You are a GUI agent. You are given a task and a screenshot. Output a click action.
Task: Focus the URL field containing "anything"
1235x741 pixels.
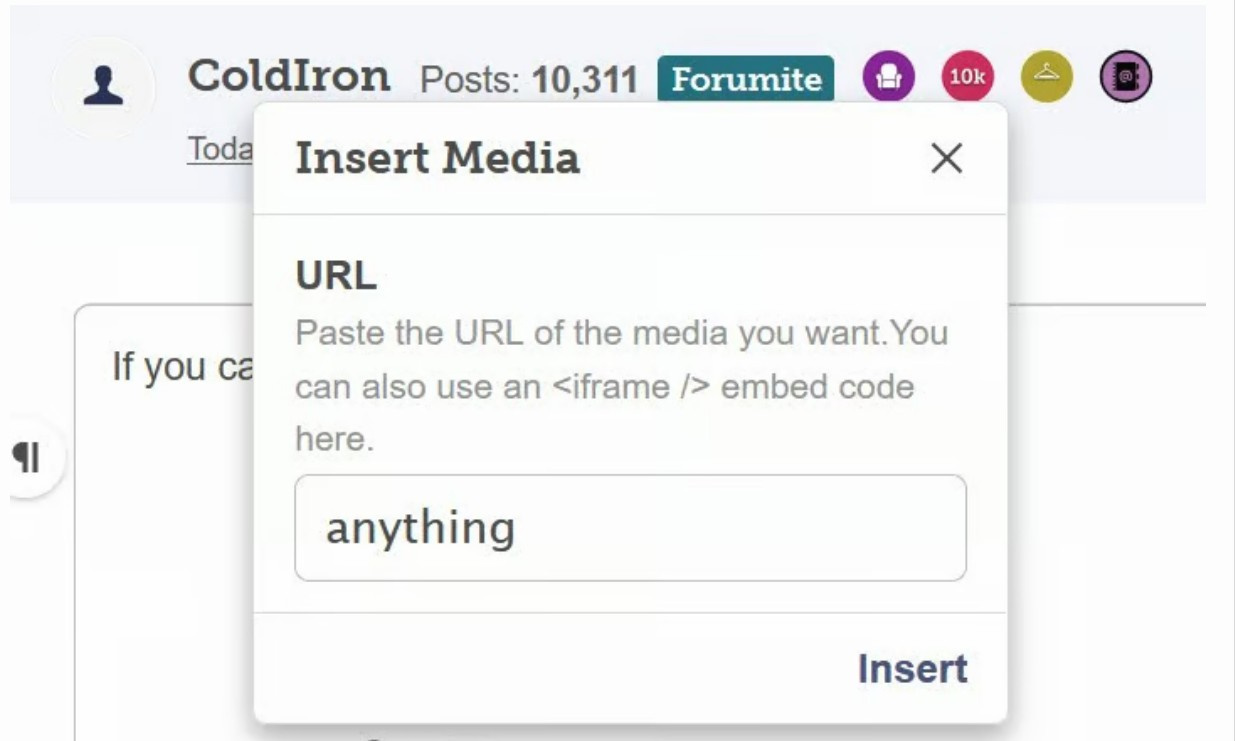coord(630,528)
